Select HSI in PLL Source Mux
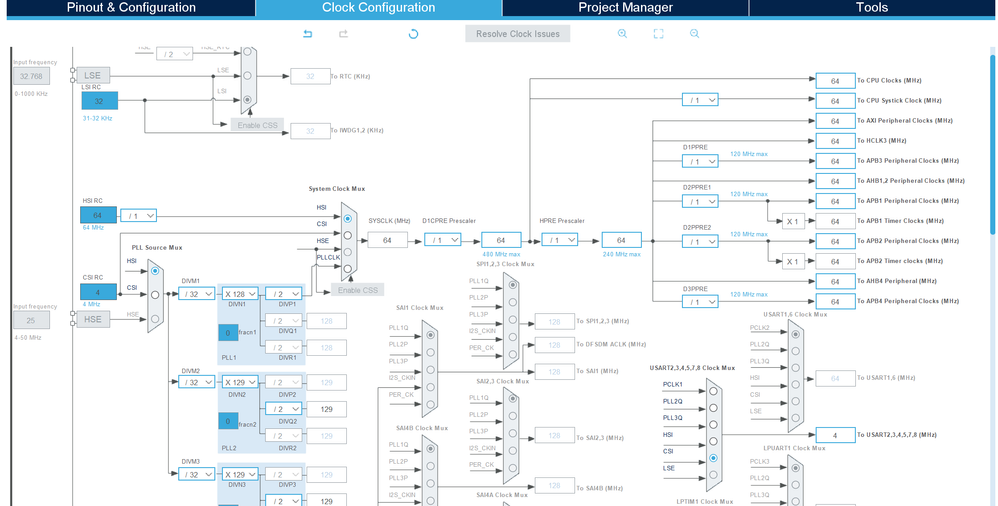Viewport: 998px width, 506px height. pos(155,271)
